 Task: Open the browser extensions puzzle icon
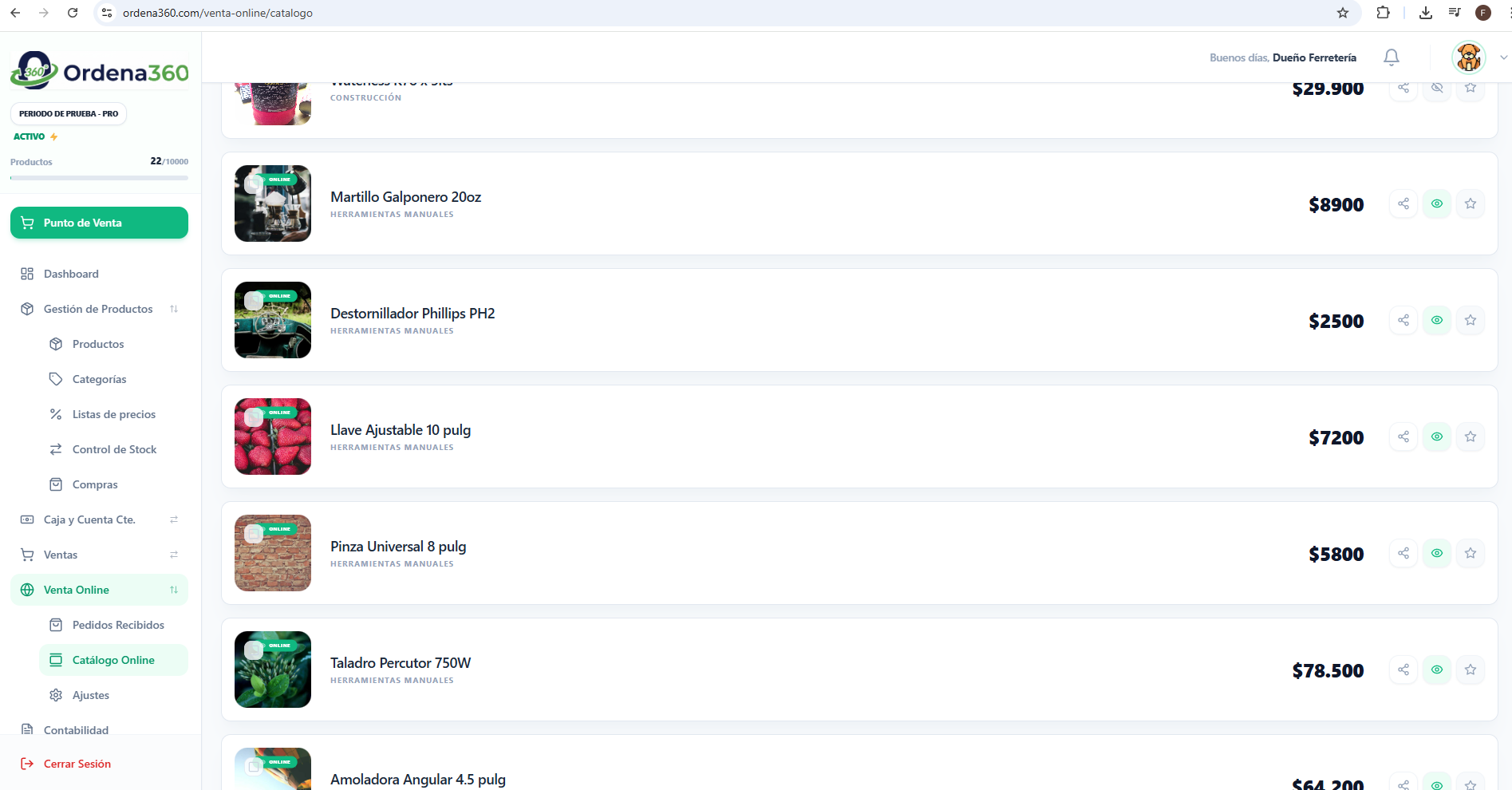click(x=1384, y=13)
